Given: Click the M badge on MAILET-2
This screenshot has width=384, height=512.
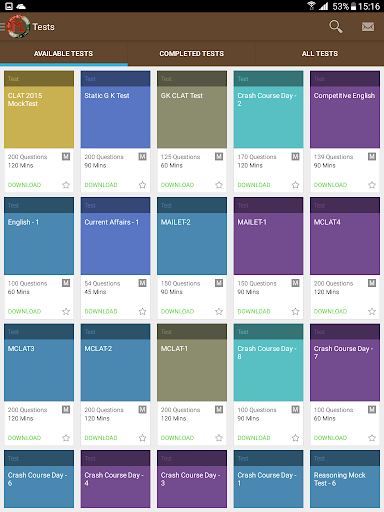Looking at the screenshot, I should [219, 283].
